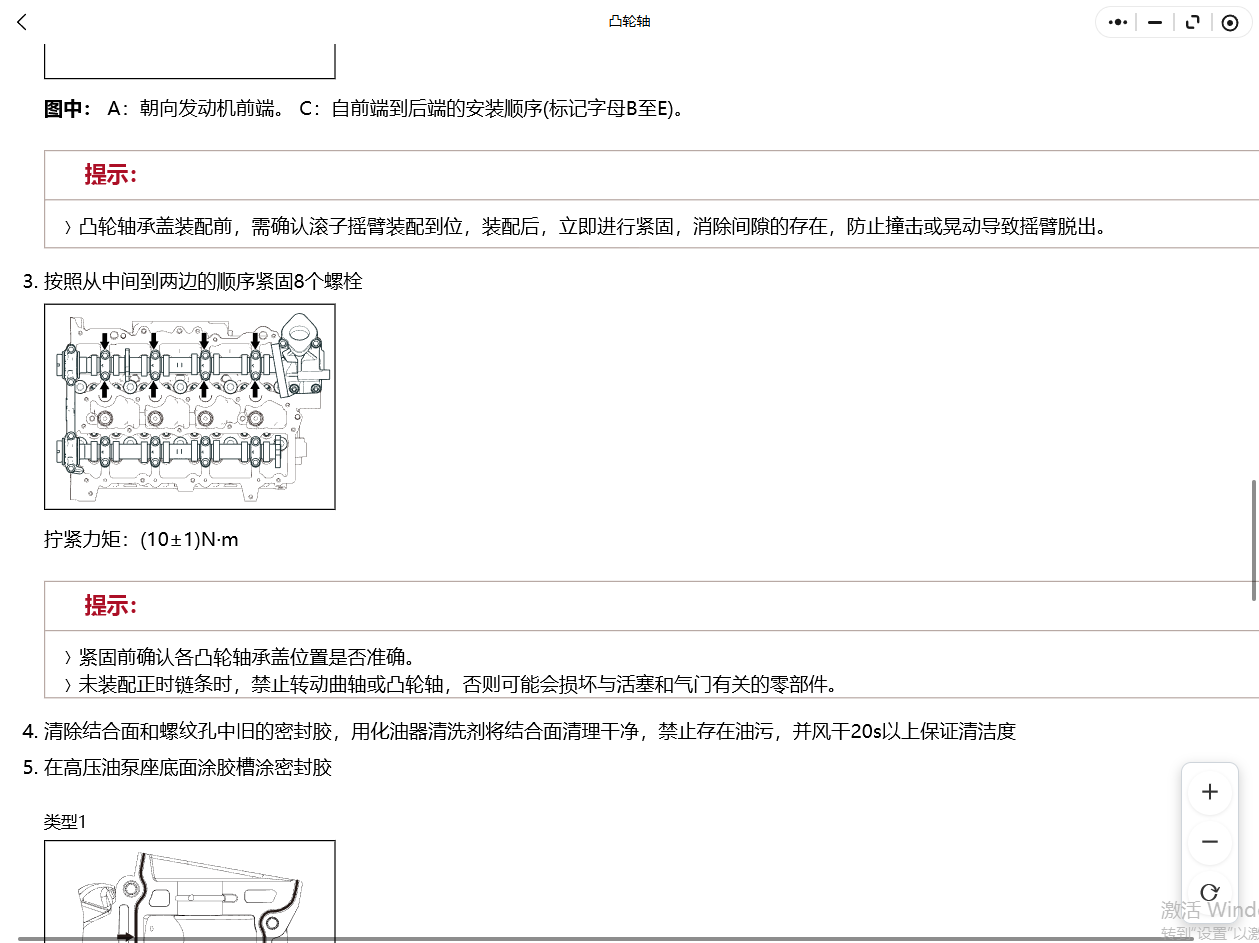Click the page title 凸轮轴
The image size is (1259, 943).
(629, 21)
